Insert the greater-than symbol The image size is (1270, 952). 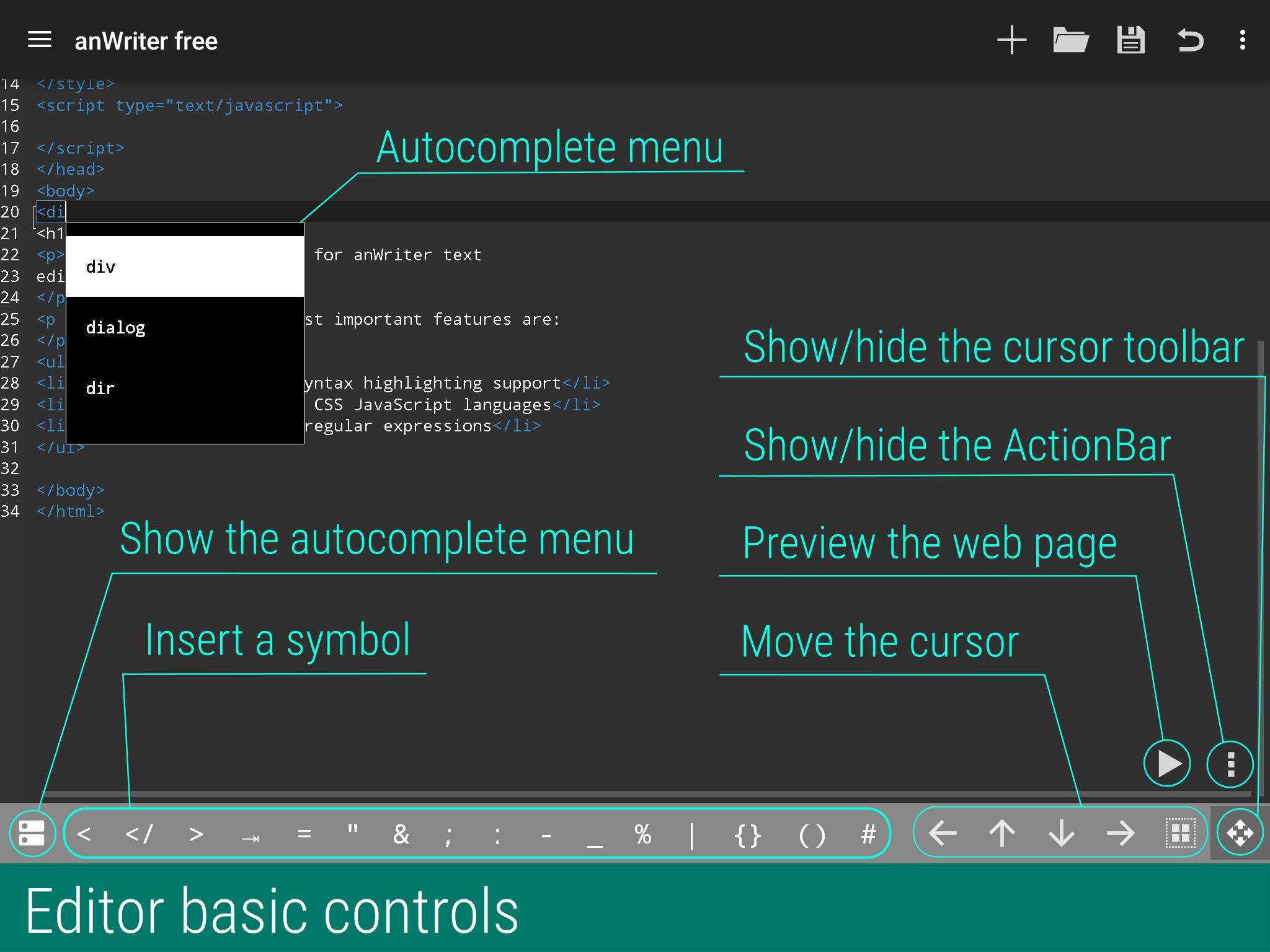(x=196, y=834)
